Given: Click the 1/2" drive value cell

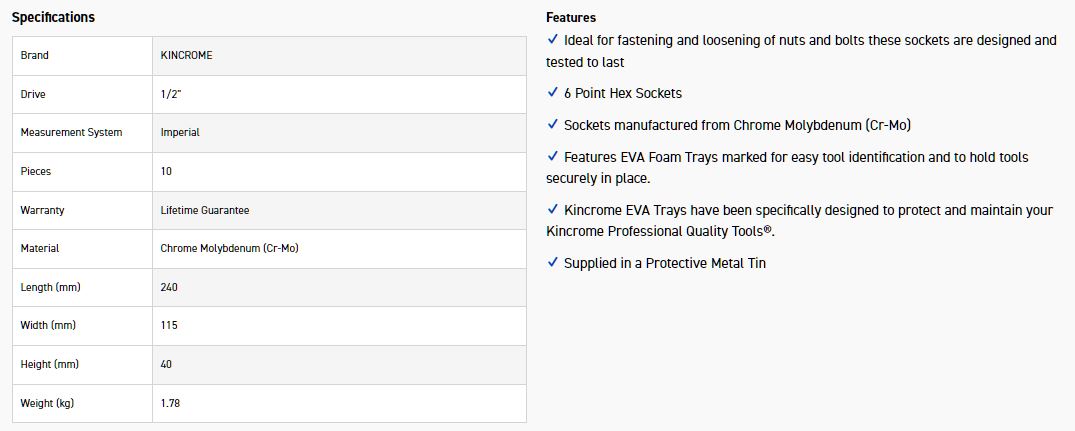Looking at the screenshot, I should (x=171, y=94).
